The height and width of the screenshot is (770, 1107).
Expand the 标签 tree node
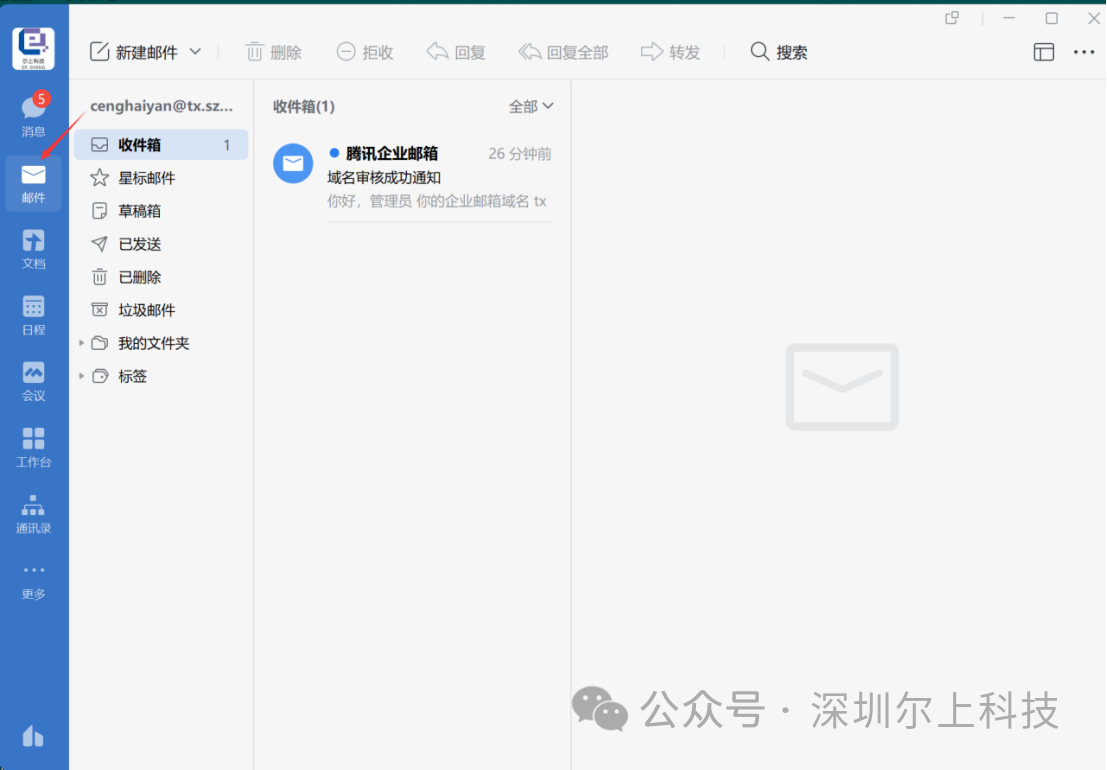(x=82, y=377)
